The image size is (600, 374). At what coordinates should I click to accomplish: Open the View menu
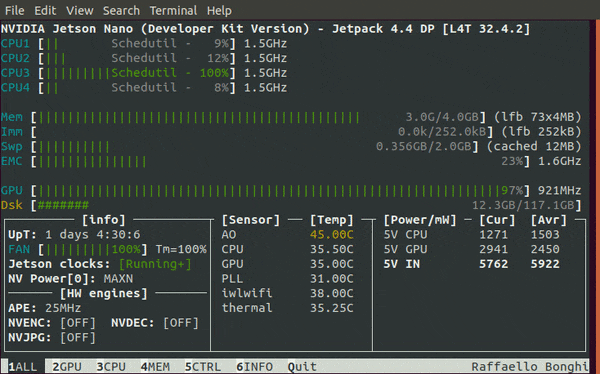[80, 10]
